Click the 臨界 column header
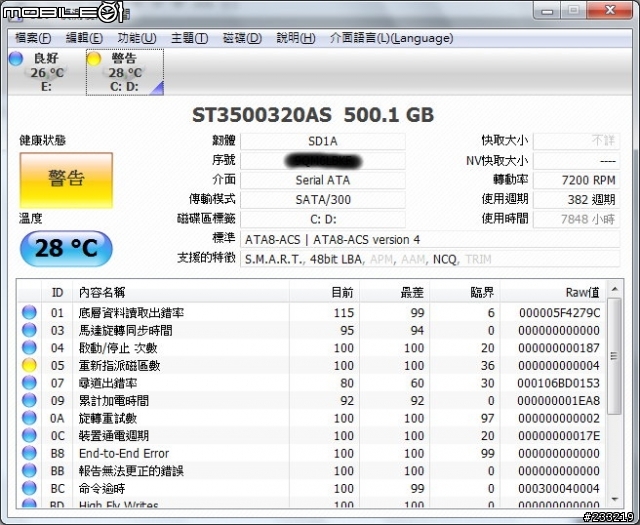The width and height of the screenshot is (640, 525). click(465, 292)
